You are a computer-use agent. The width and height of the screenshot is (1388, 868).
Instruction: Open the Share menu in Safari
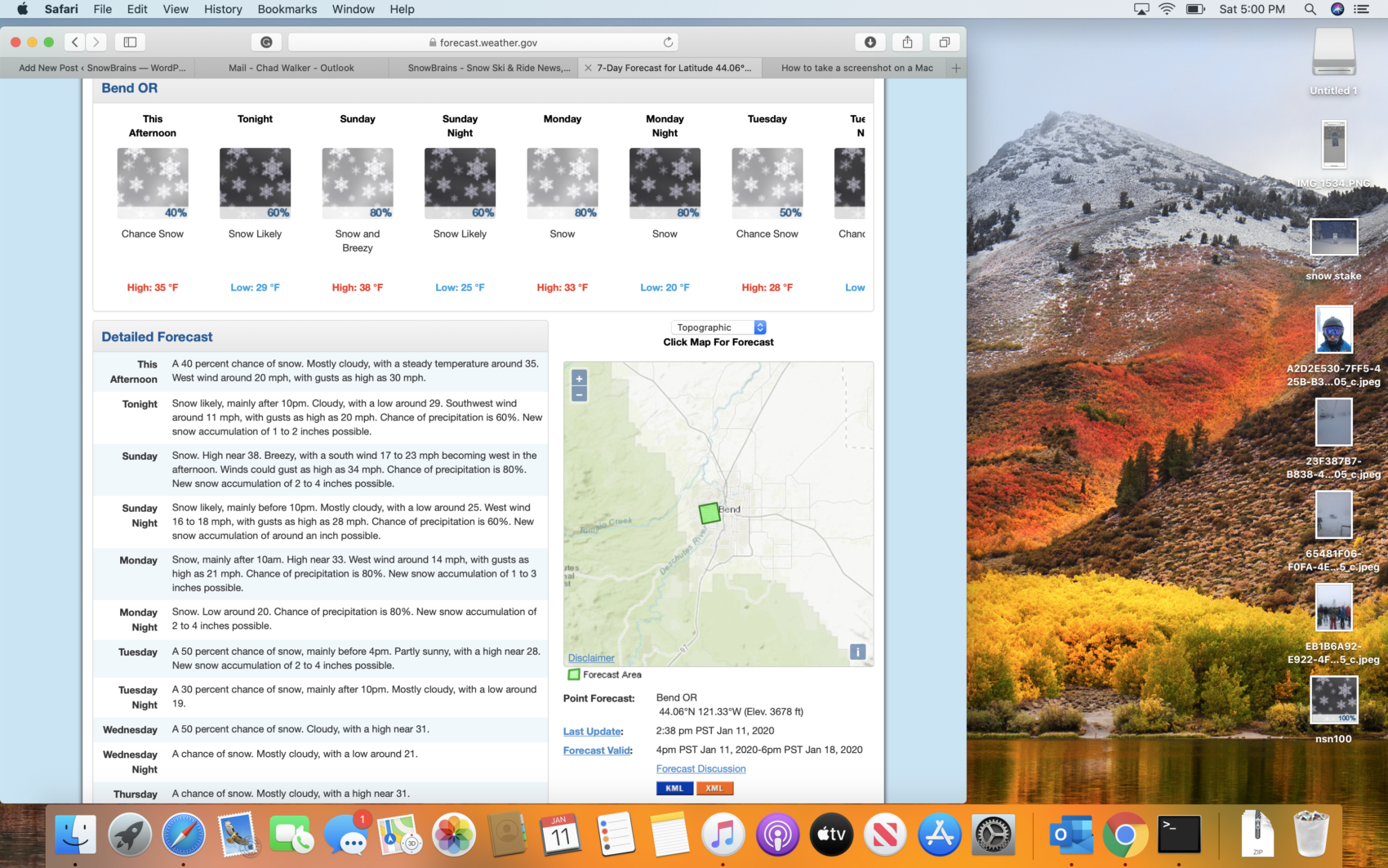point(907,42)
